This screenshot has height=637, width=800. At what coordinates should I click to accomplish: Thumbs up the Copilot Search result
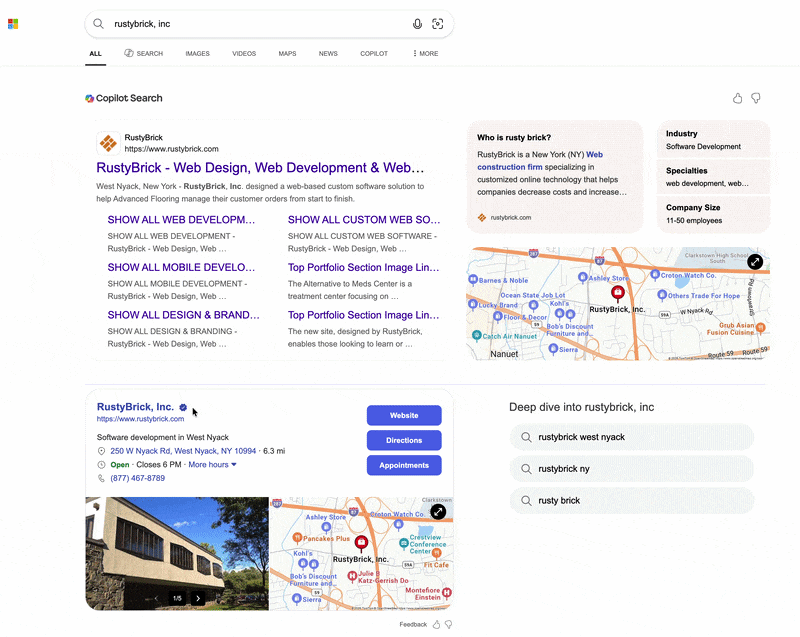tap(738, 98)
